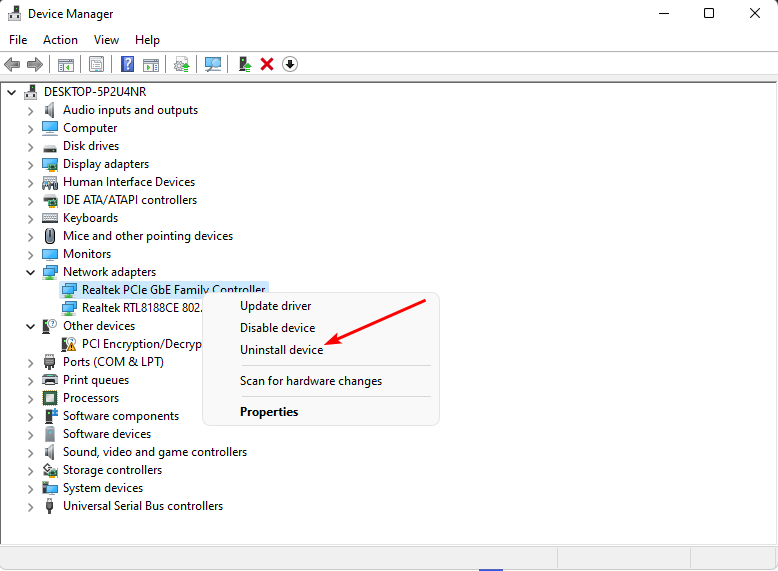The width and height of the screenshot is (778, 571).
Task: Click the Back arrow toolbar icon
Action: coord(12,64)
